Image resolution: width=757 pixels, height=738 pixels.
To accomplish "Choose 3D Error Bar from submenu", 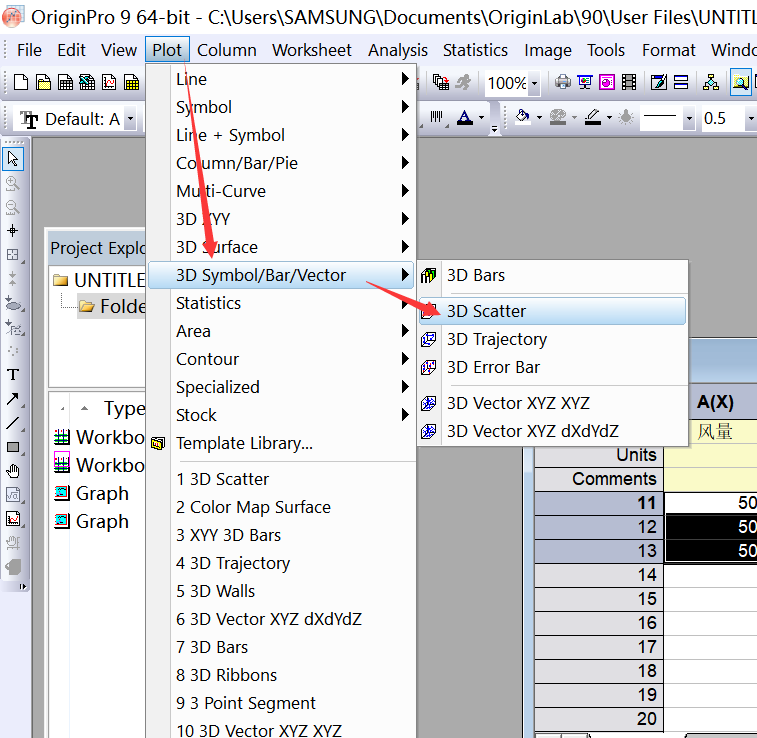I will (552, 367).
